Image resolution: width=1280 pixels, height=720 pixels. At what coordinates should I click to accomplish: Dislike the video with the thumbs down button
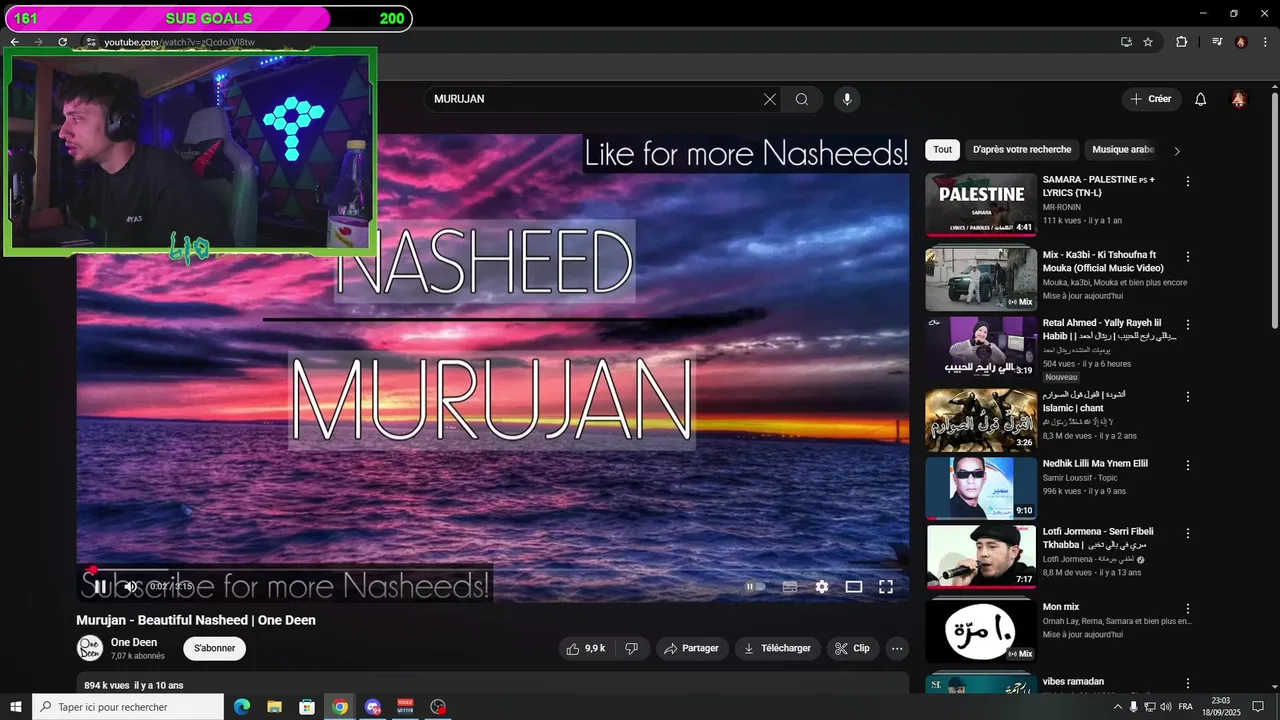click(x=632, y=648)
